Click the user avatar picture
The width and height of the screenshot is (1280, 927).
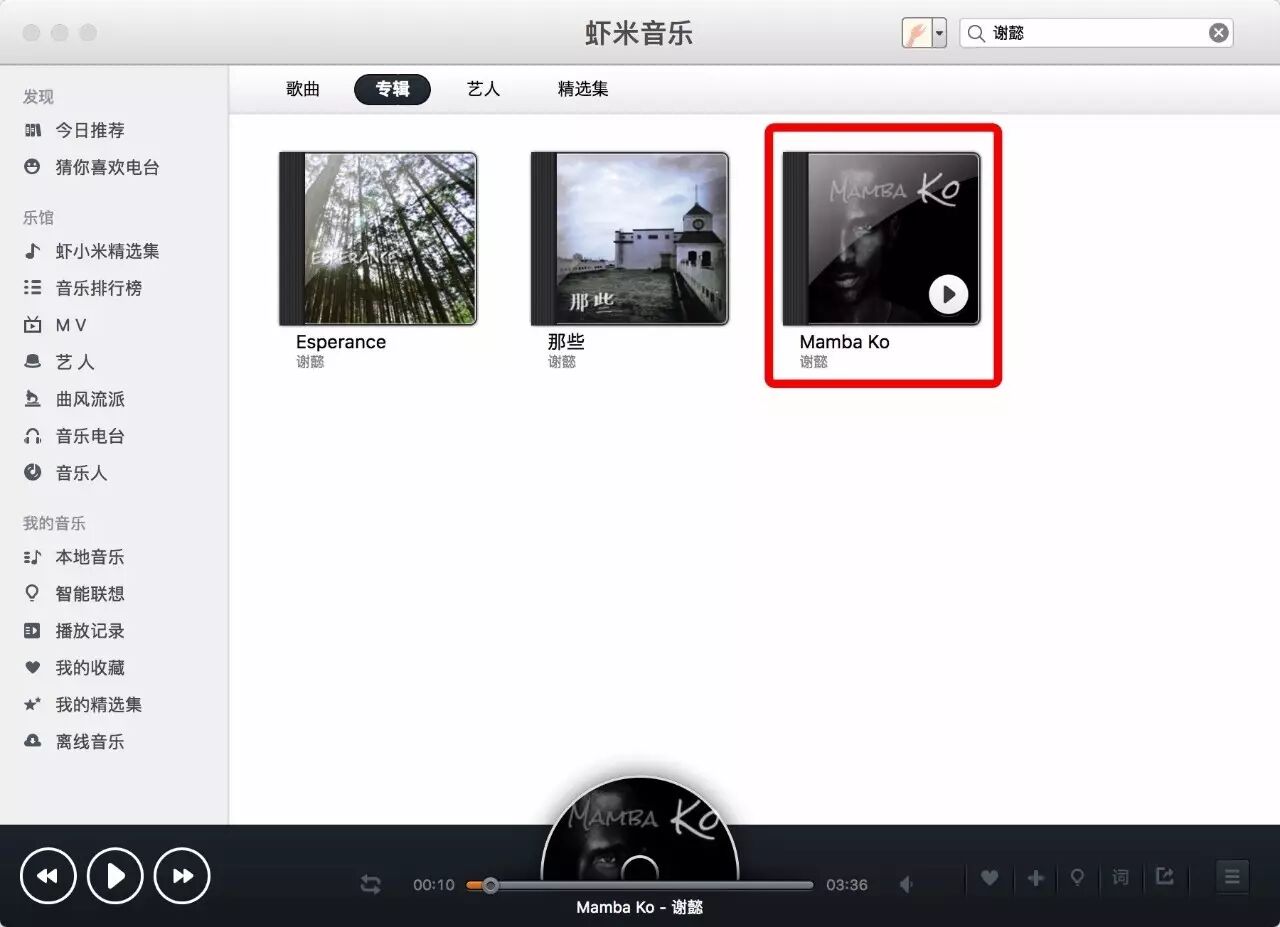coord(917,33)
